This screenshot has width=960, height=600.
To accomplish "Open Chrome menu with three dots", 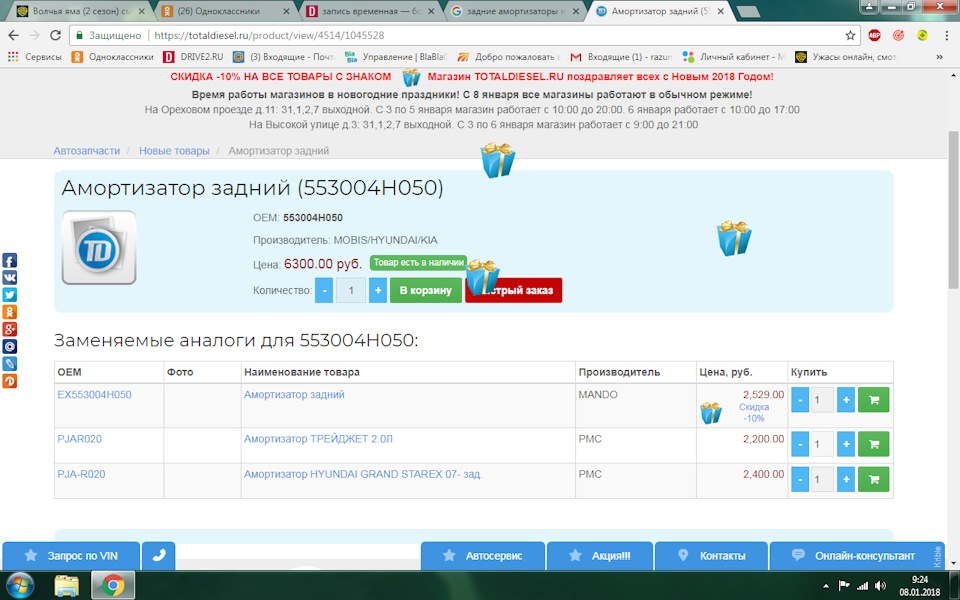I will click(947, 36).
